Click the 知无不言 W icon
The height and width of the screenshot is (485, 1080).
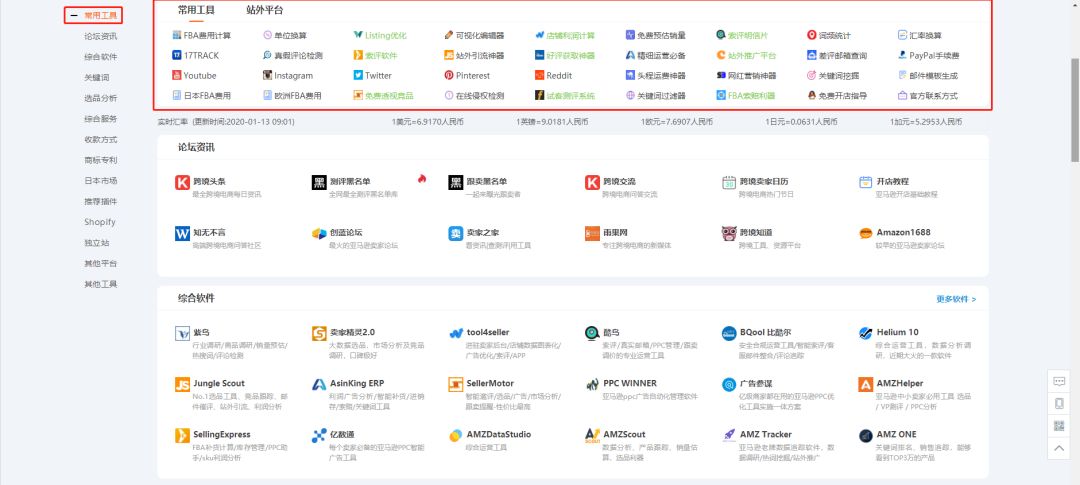tap(182, 234)
